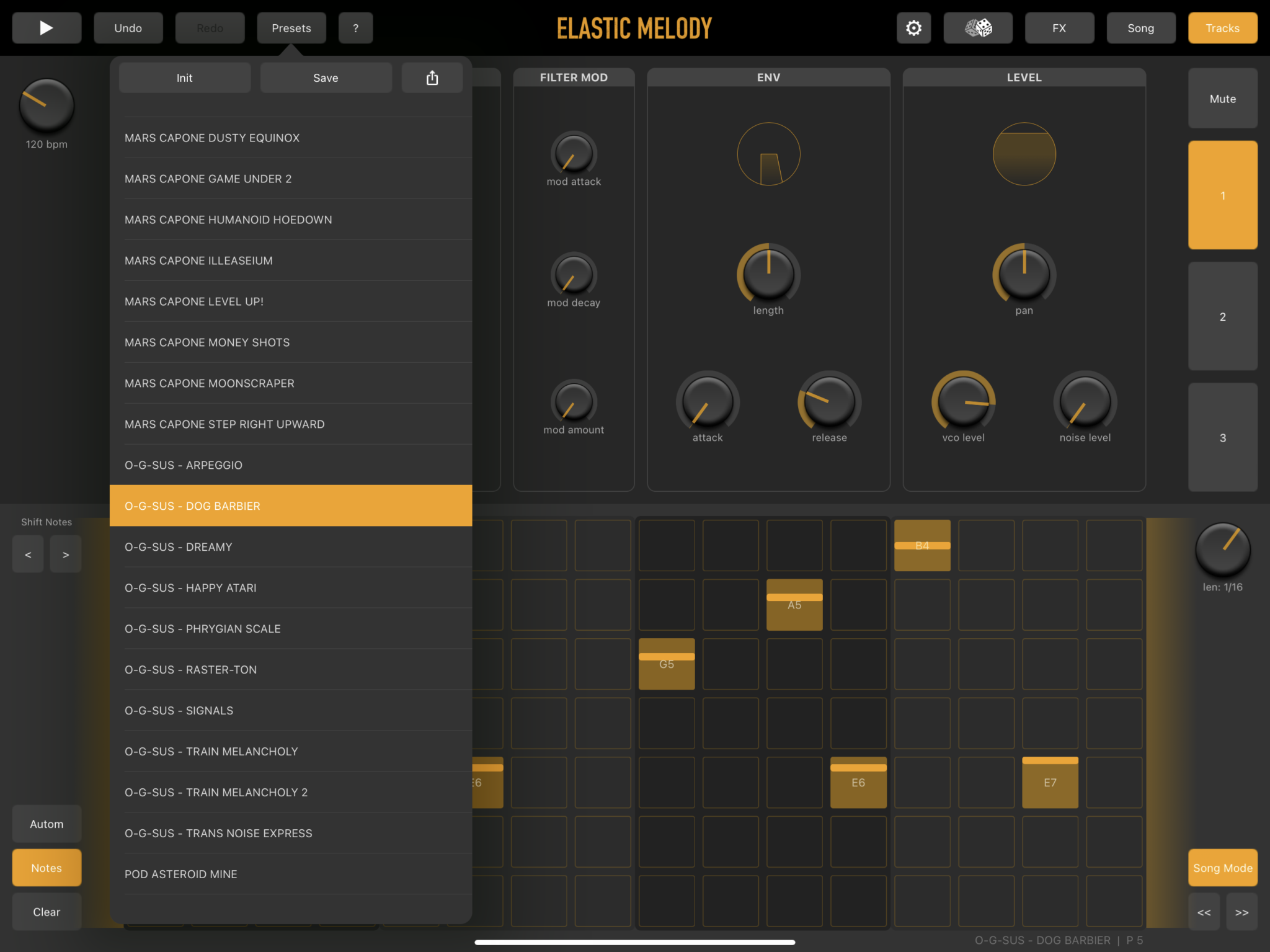Go to the previous pattern with <<

(1204, 912)
